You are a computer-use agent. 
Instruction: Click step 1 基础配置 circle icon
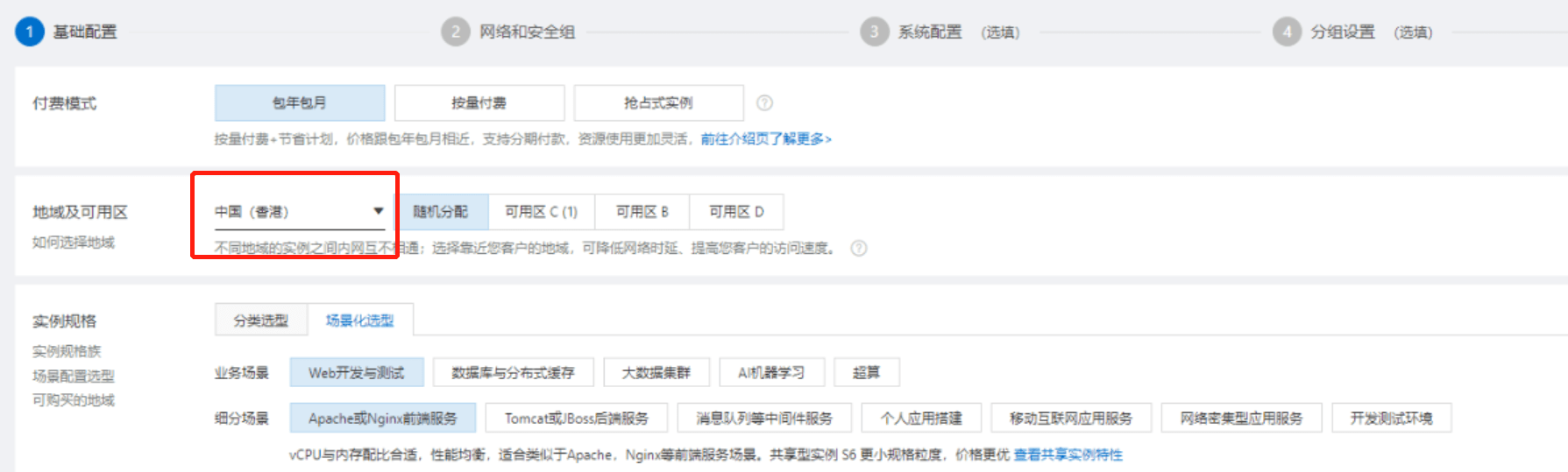pos(29,32)
